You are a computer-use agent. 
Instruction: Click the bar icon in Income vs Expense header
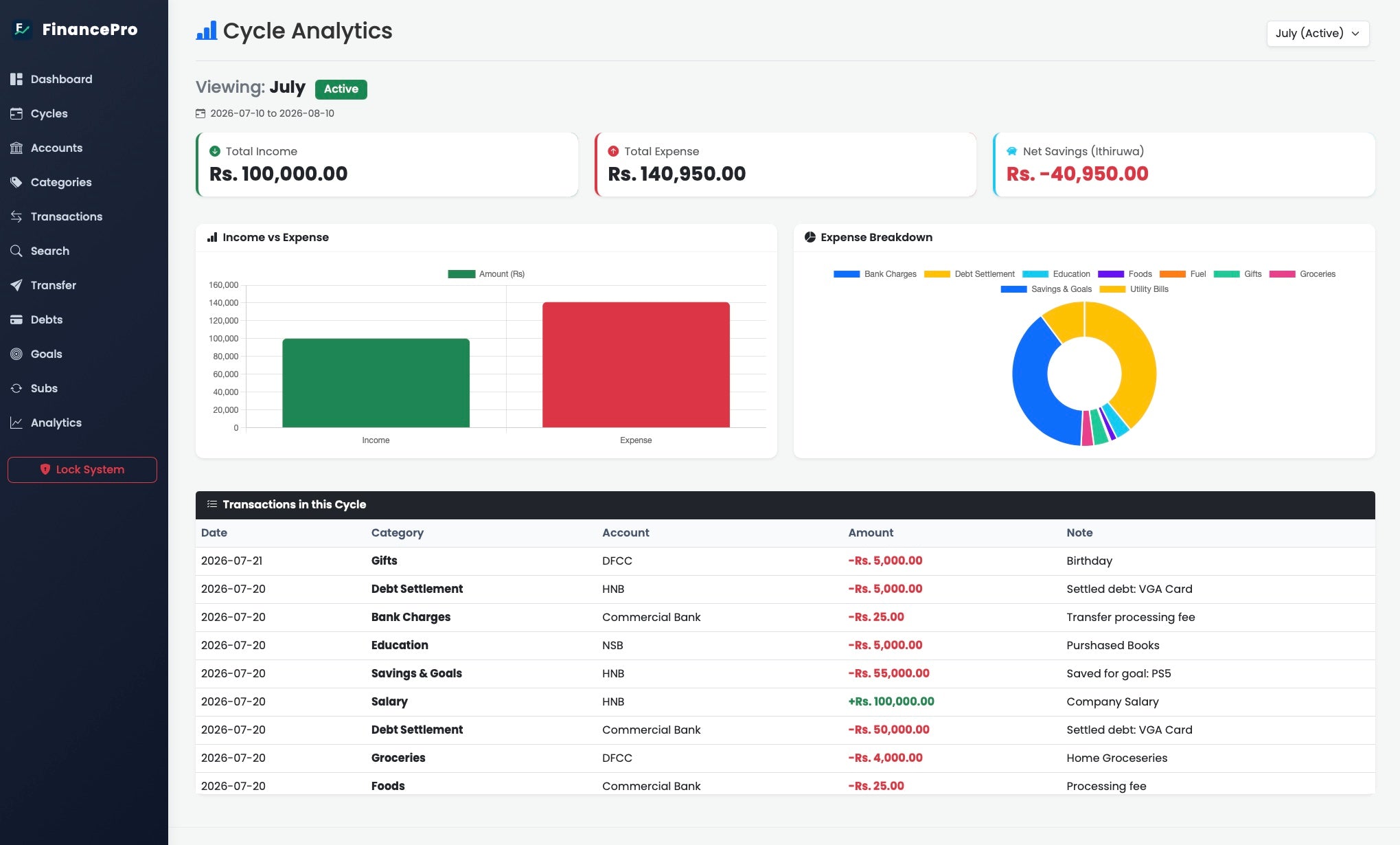pyautogui.click(x=212, y=237)
